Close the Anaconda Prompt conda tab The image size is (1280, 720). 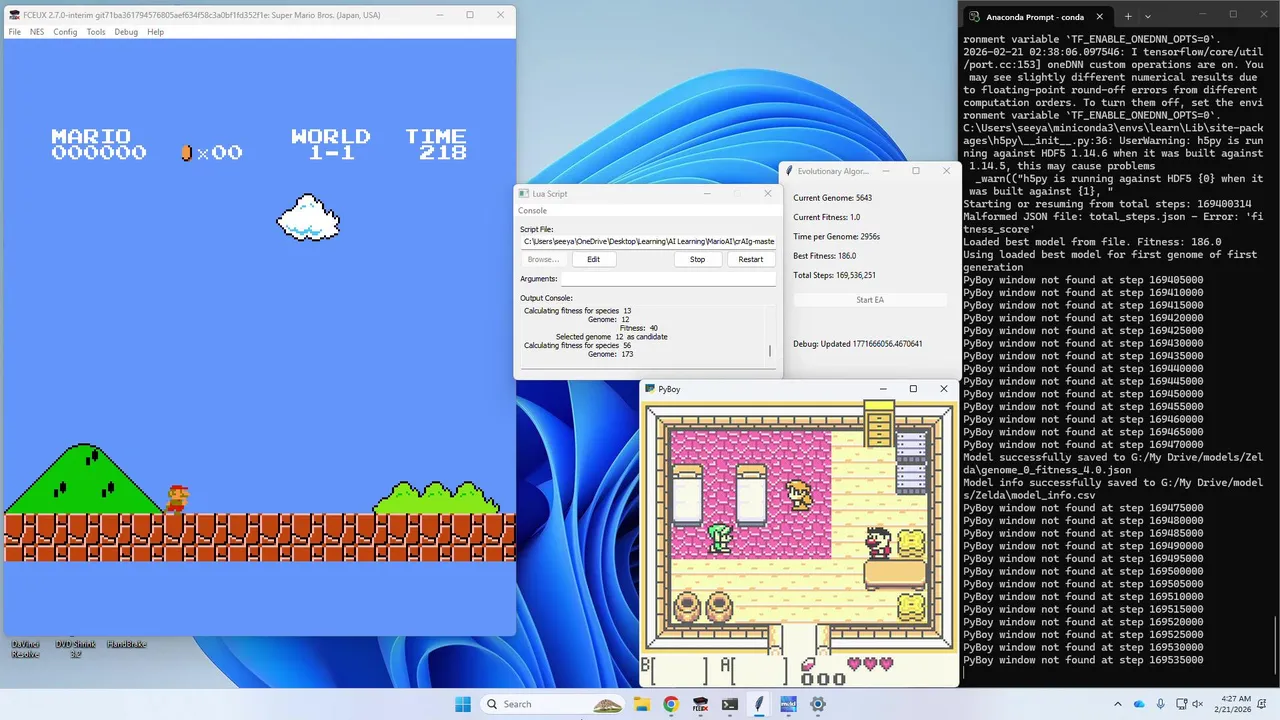(x=1100, y=16)
